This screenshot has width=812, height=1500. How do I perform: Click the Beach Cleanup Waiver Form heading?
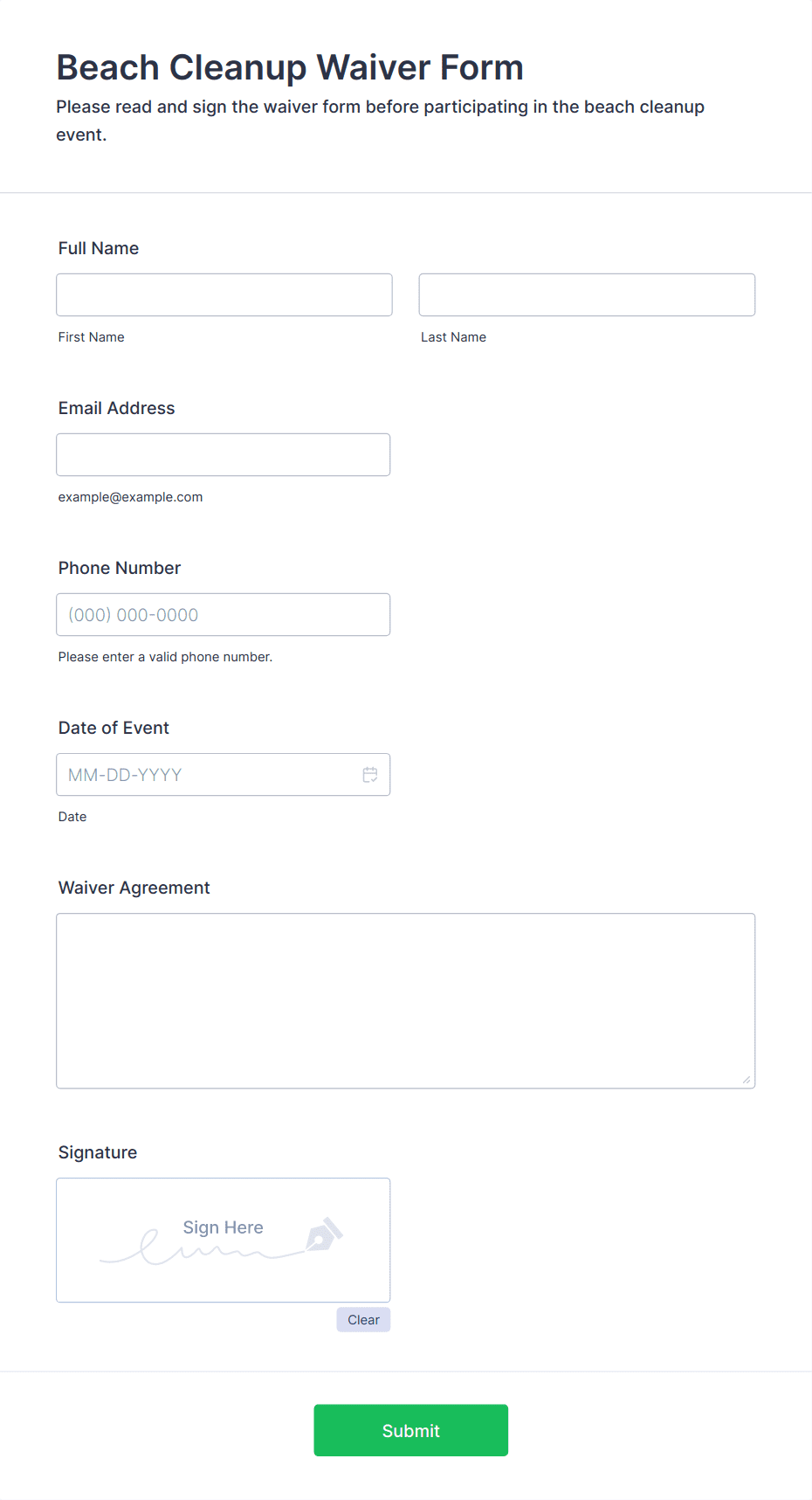click(290, 67)
